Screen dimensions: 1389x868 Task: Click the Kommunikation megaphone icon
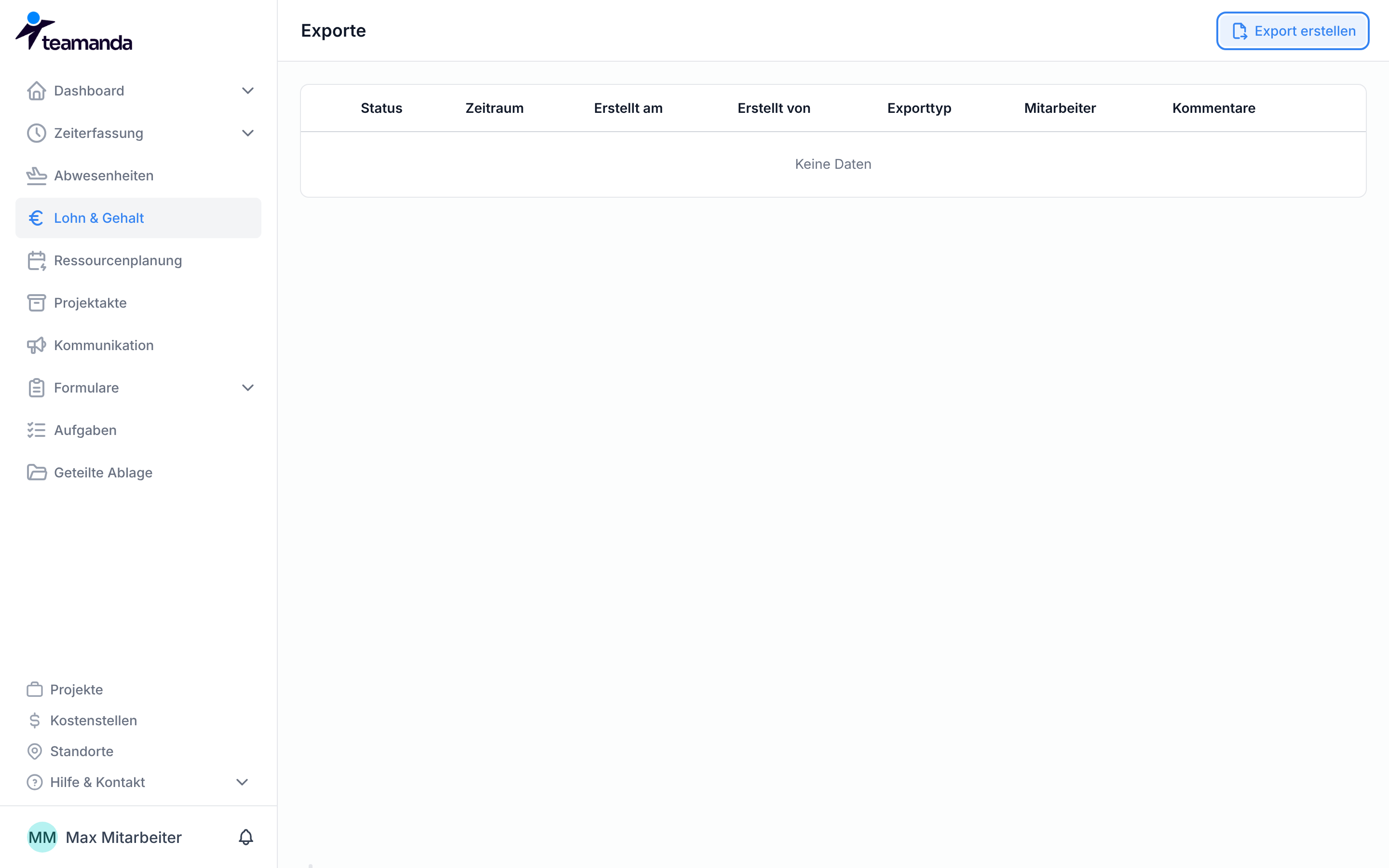36,346
